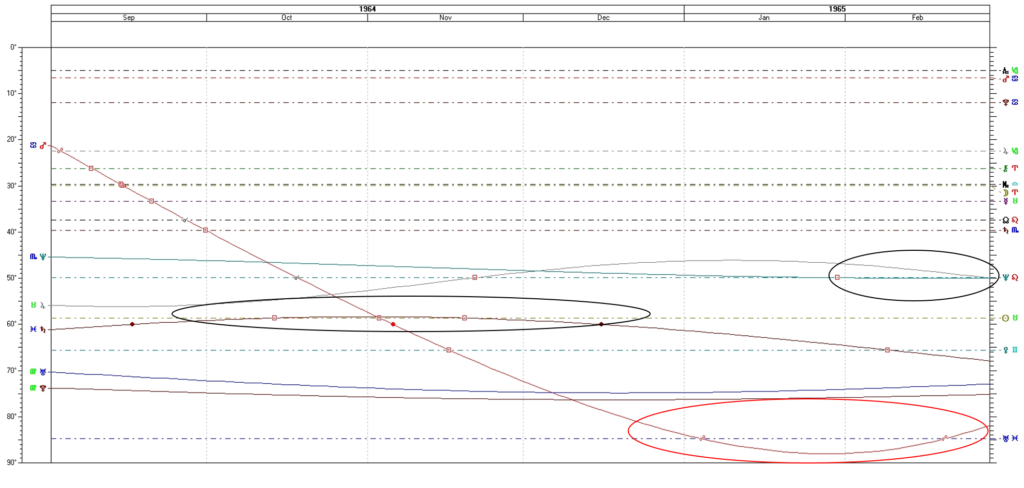1024x488 pixels.
Task: Click the dark diamond marker in December
Action: point(601,324)
